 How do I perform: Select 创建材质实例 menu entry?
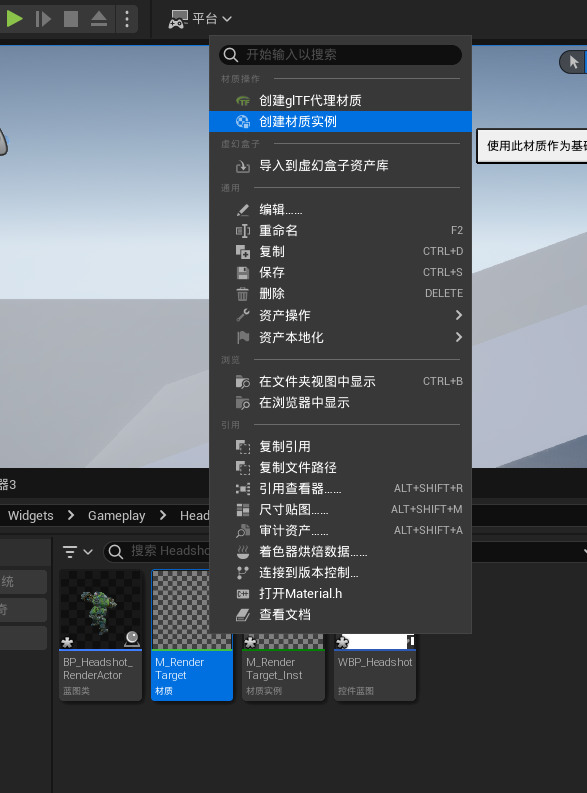click(x=340, y=121)
